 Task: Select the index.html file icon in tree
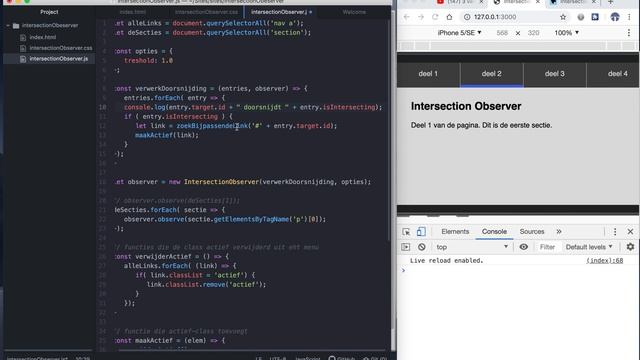click(x=23, y=37)
